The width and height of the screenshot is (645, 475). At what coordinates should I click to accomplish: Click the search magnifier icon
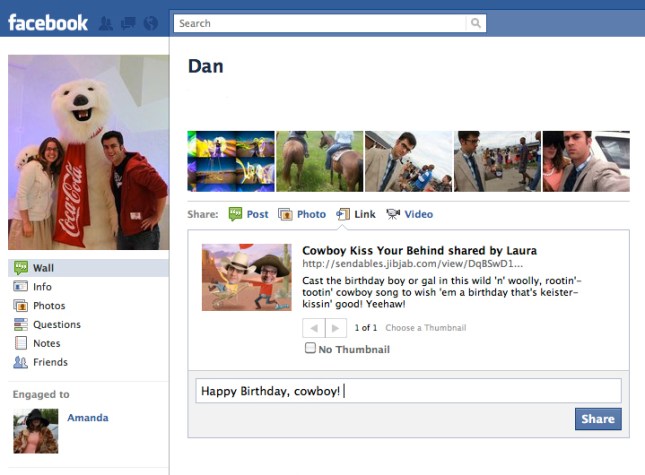(x=475, y=23)
